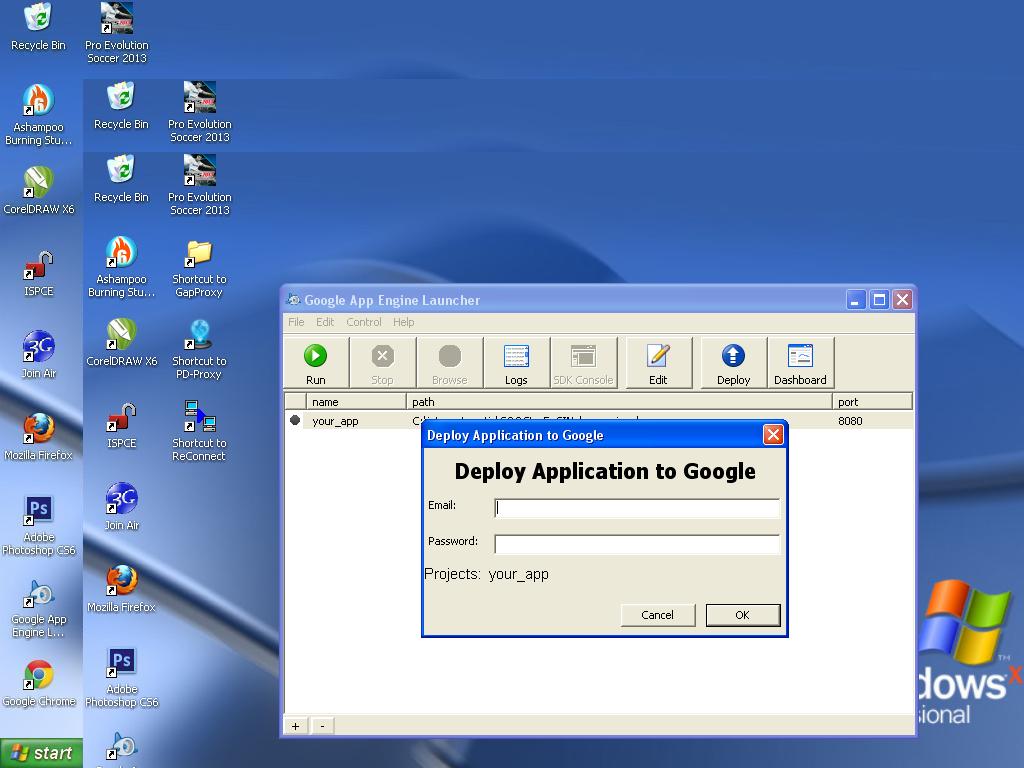
Task: Click Cancel in Deploy dialog
Action: coord(658,615)
